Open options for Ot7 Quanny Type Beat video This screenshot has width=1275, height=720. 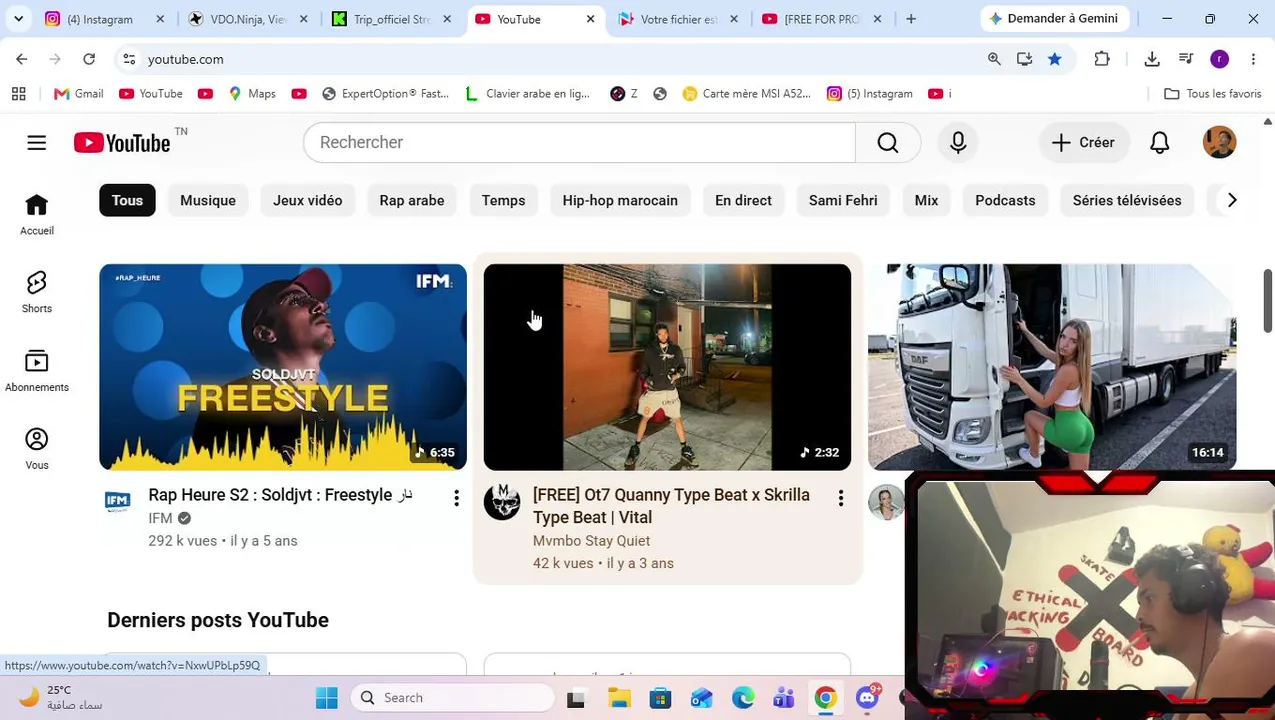841,498
